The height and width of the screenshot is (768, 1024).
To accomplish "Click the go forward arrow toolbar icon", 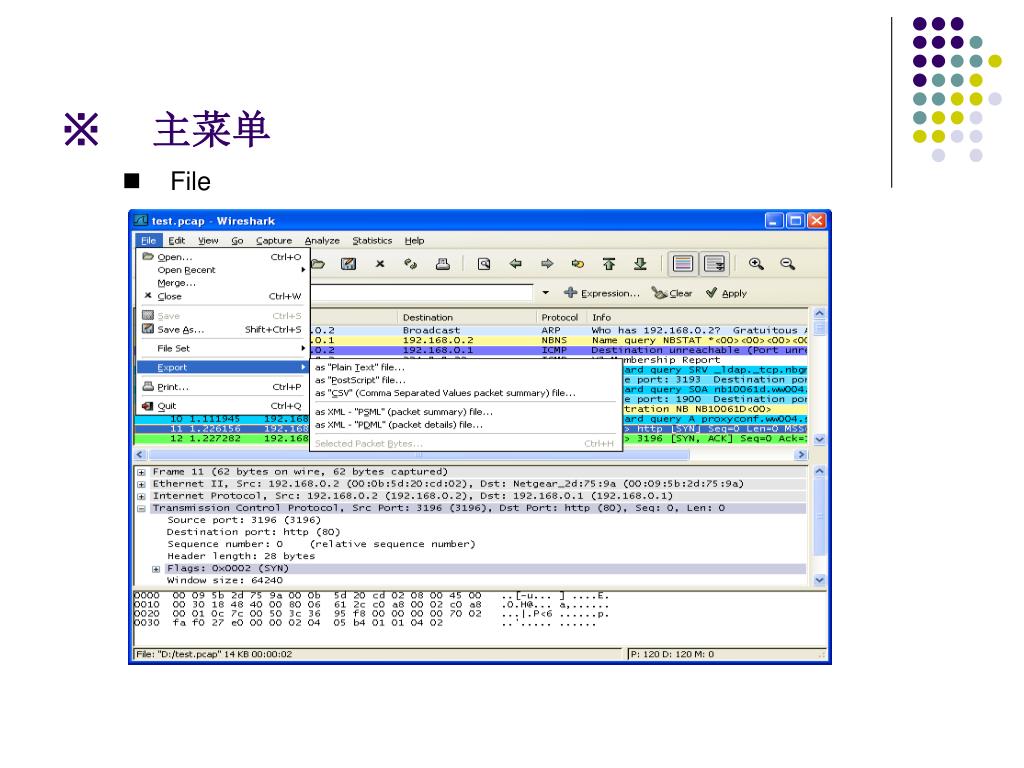I will coord(547,264).
